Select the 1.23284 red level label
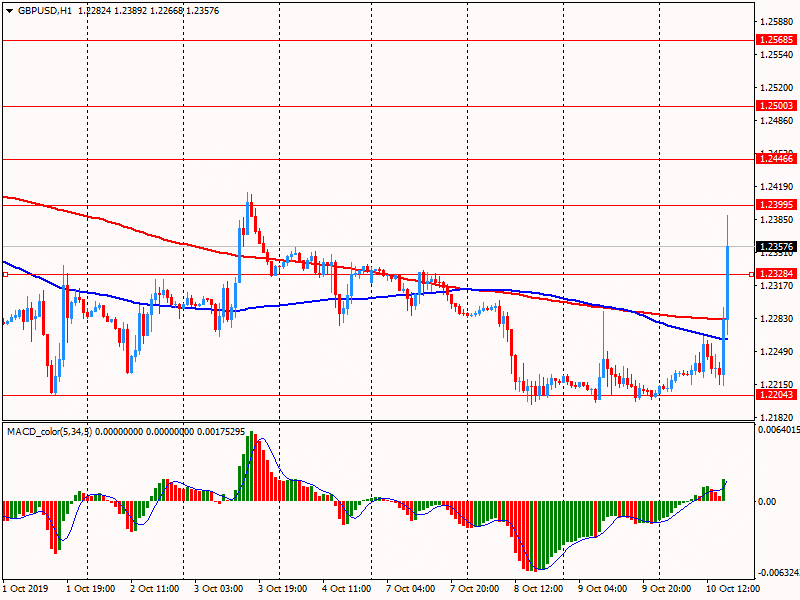The height and width of the screenshot is (600, 800). [x=776, y=273]
